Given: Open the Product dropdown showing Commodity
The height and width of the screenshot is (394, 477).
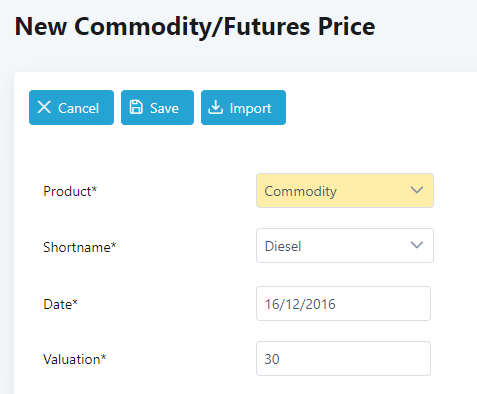Looking at the screenshot, I should point(345,190).
